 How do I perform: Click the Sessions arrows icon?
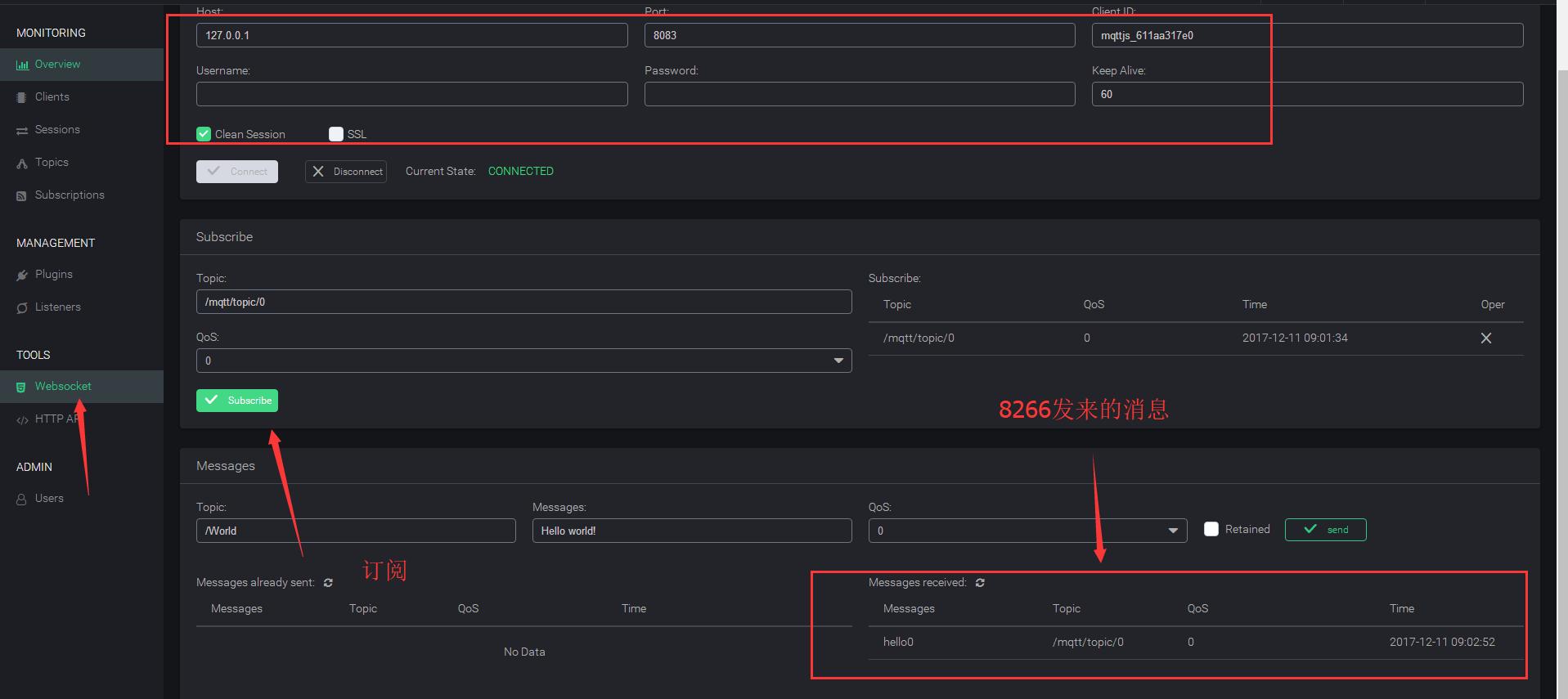pos(22,130)
